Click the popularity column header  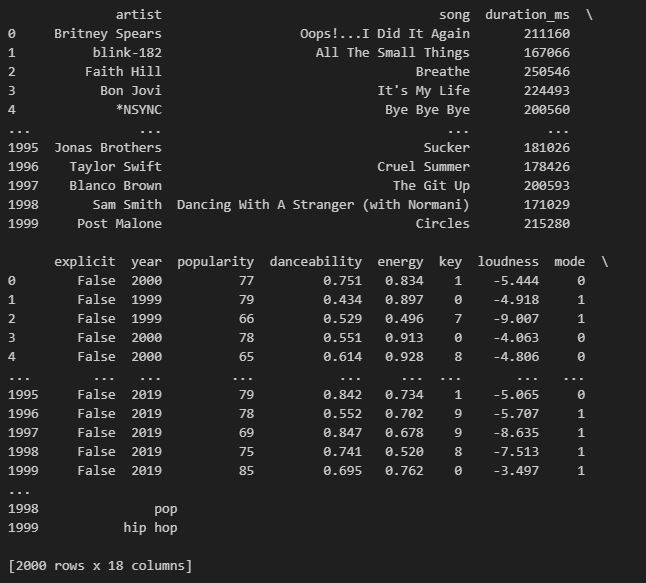tap(215, 262)
